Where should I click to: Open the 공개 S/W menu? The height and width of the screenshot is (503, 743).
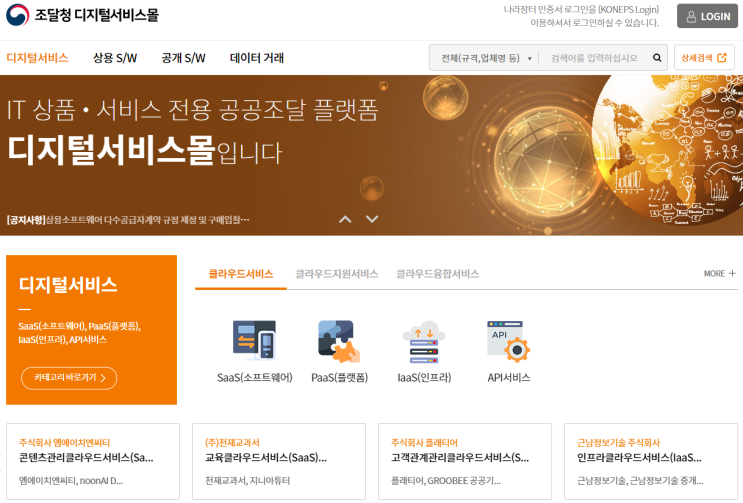(x=183, y=58)
